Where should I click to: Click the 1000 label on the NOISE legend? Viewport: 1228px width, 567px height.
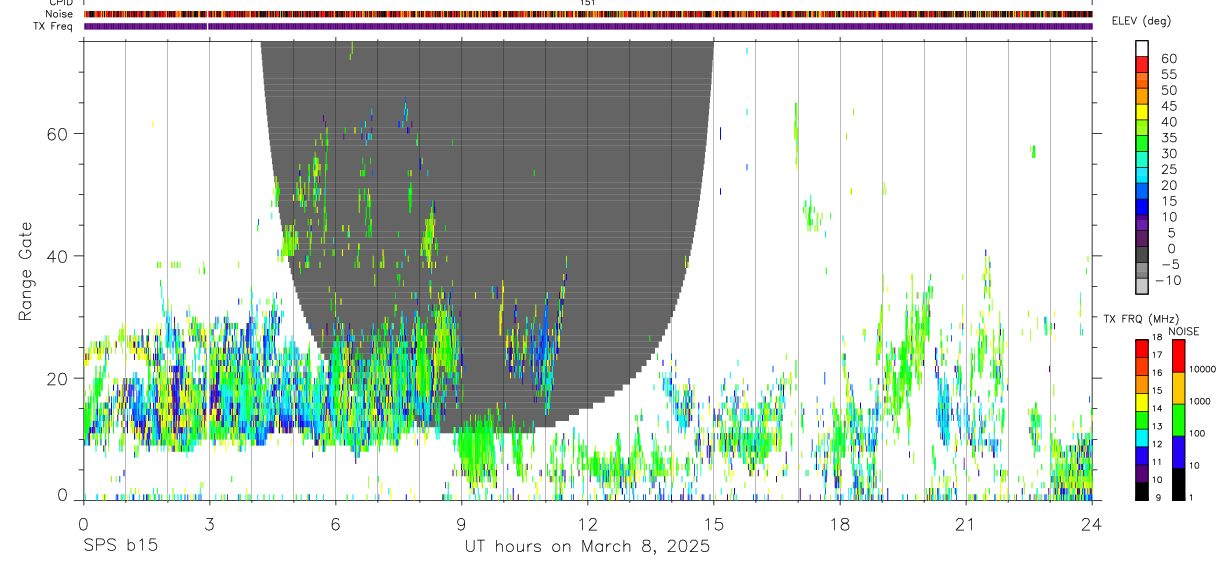click(1201, 402)
